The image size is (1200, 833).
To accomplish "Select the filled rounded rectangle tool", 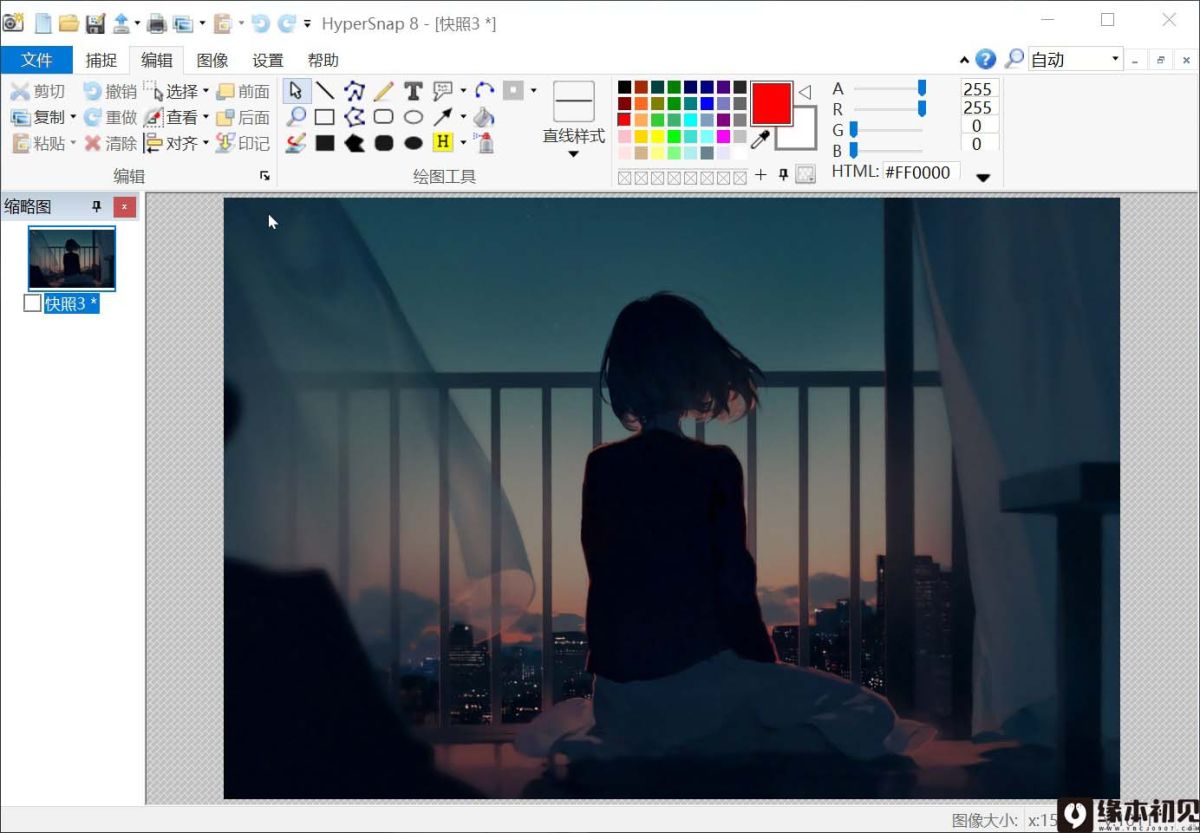I will pos(383,143).
